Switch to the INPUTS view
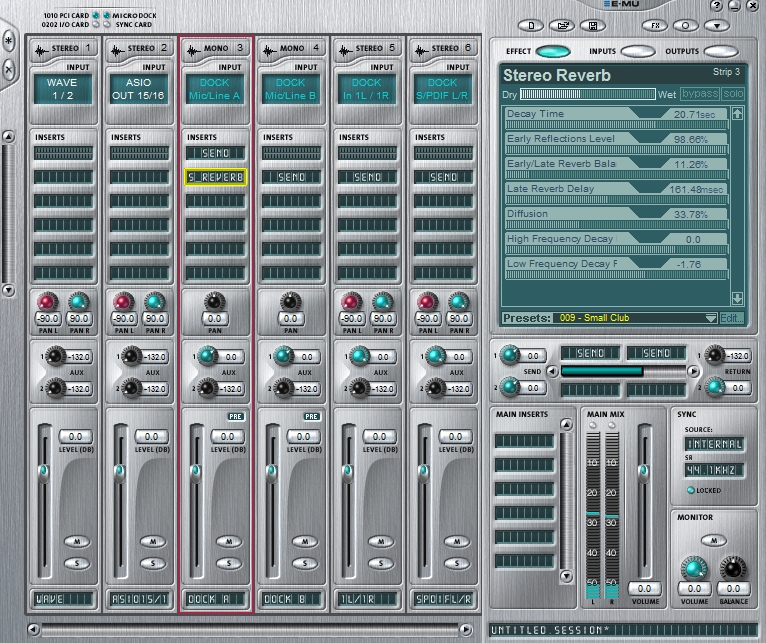This screenshot has height=643, width=766. [x=638, y=51]
